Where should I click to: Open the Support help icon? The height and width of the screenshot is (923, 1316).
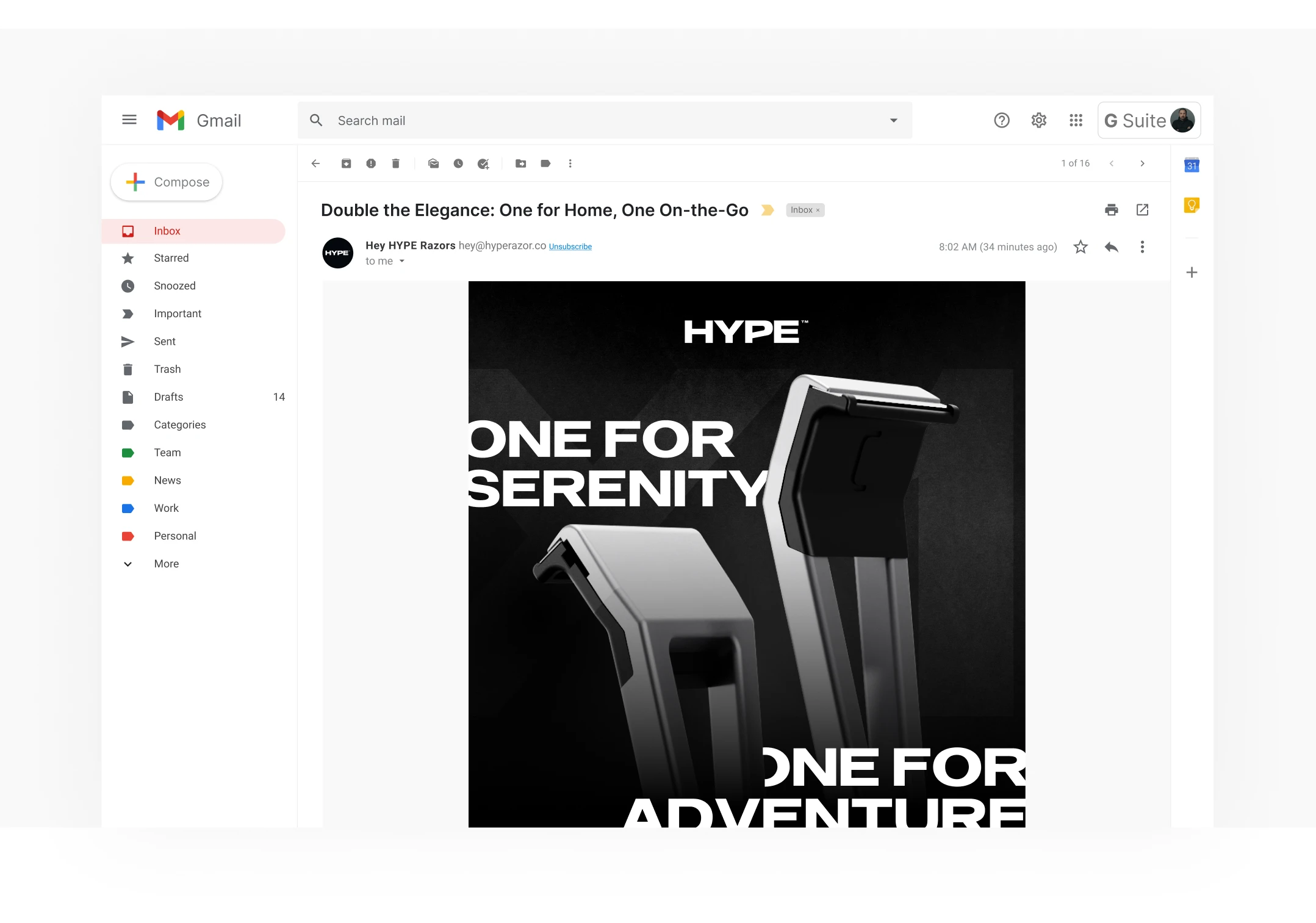pos(1002,120)
